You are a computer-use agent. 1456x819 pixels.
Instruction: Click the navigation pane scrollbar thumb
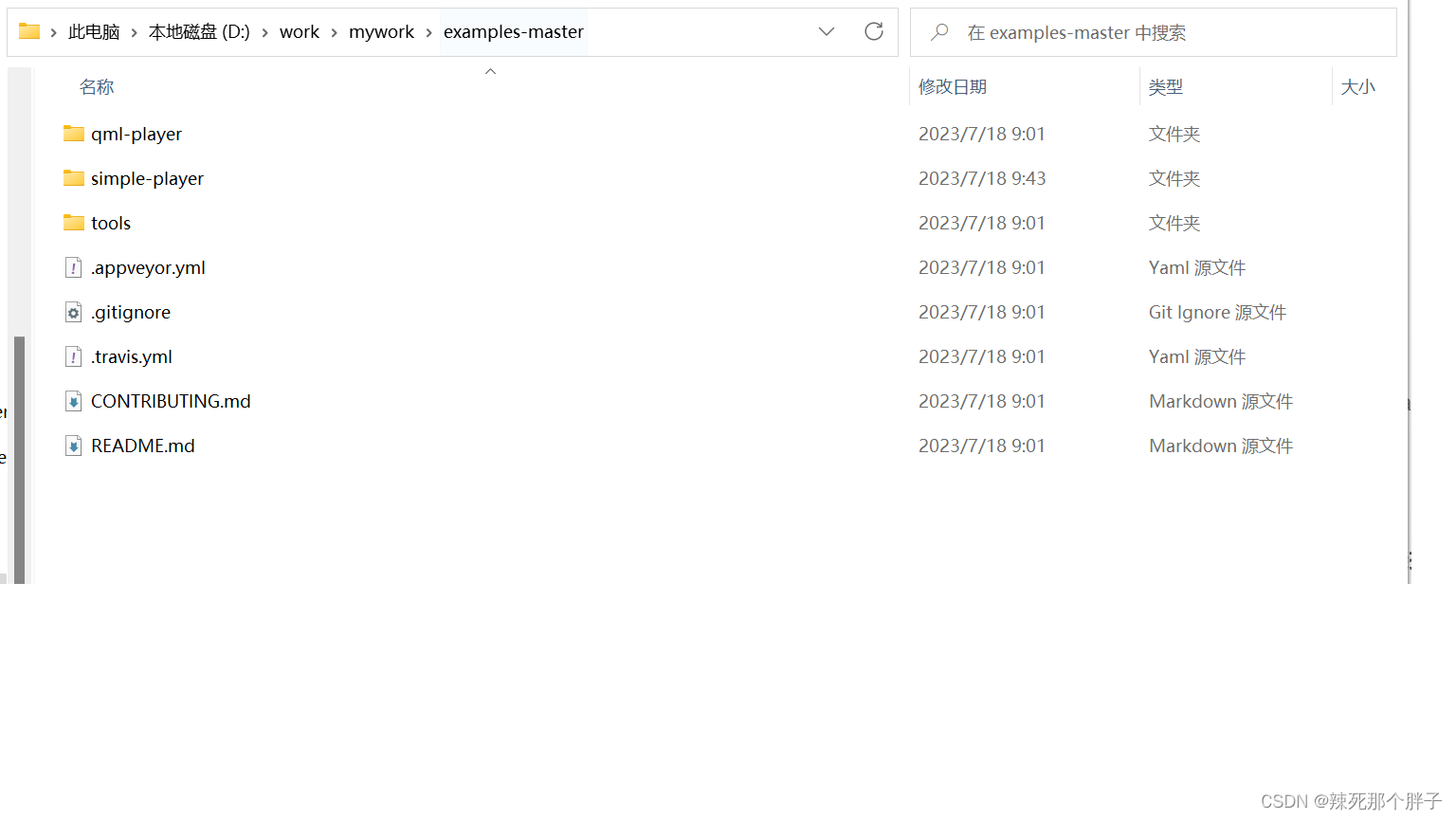19,460
